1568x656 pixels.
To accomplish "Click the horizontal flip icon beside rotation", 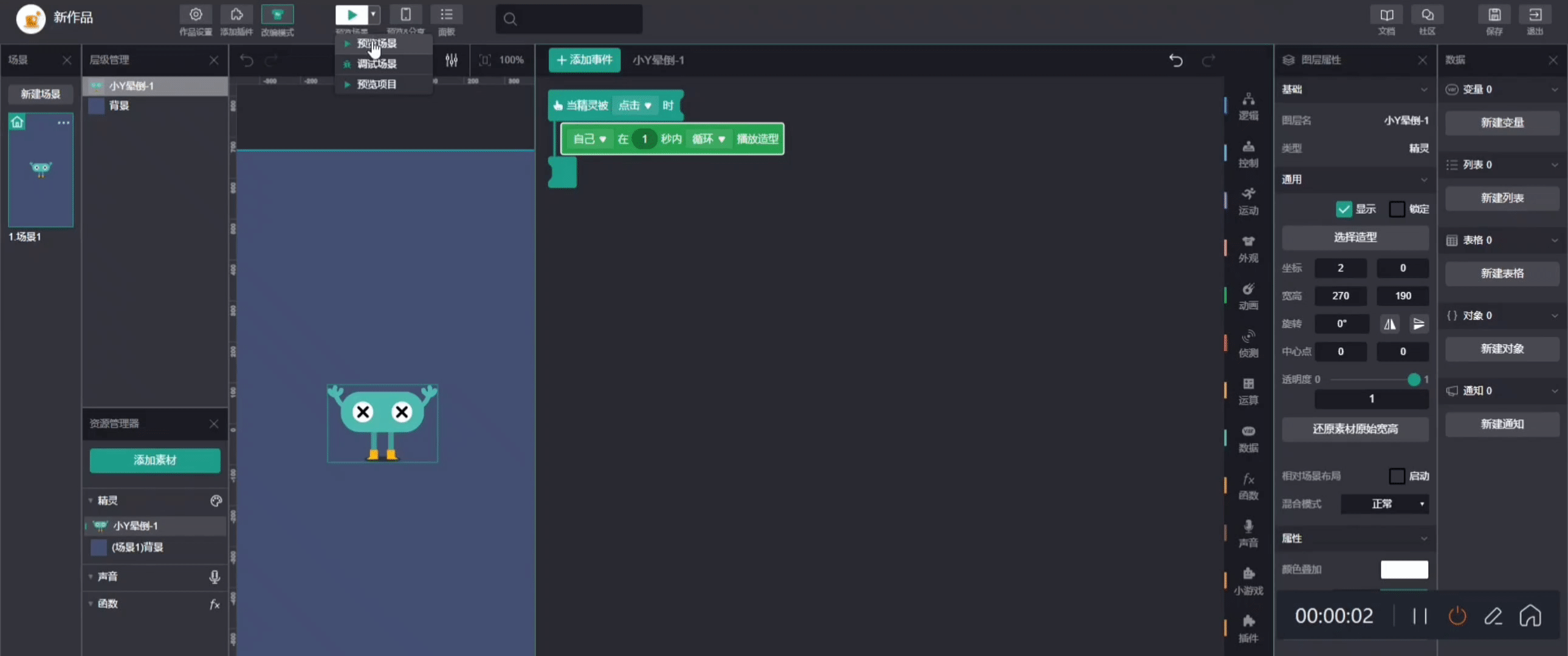I will 1390,324.
